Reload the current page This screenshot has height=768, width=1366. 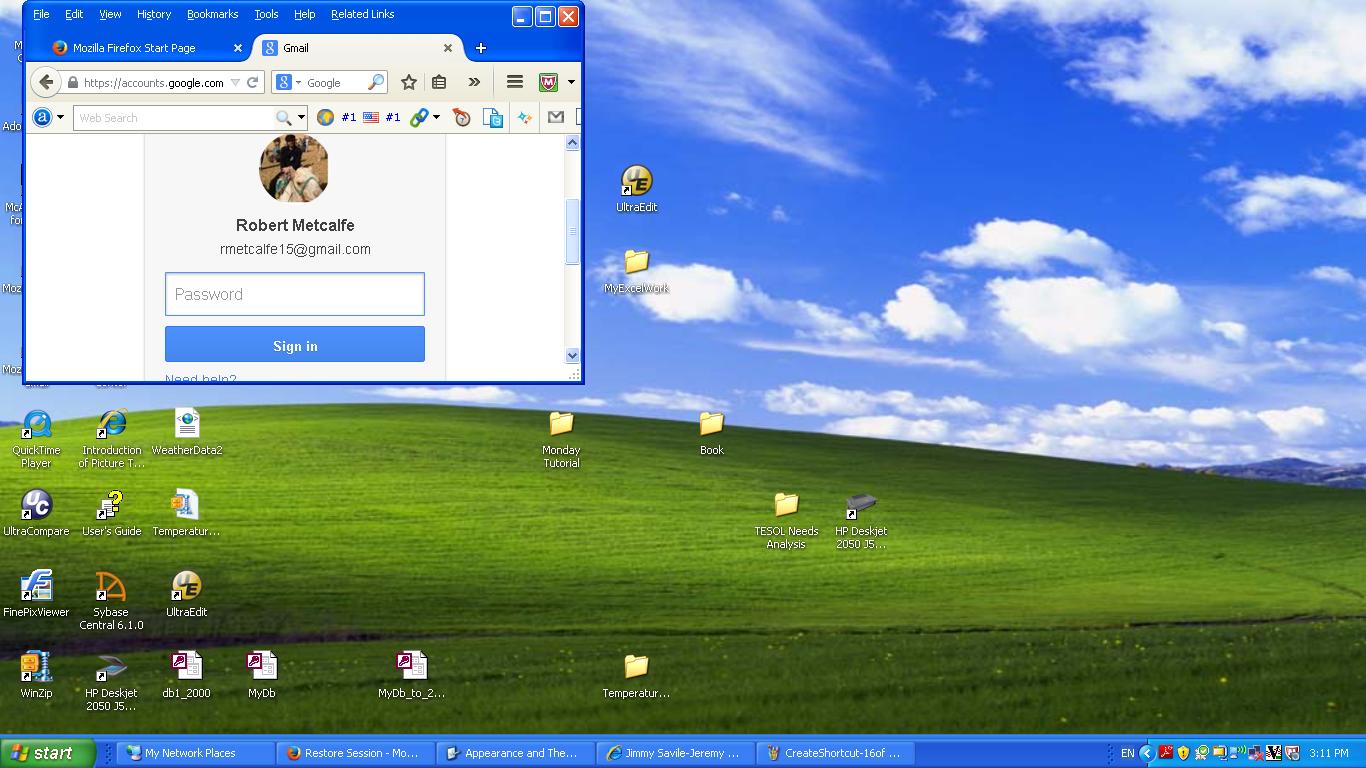pos(252,83)
